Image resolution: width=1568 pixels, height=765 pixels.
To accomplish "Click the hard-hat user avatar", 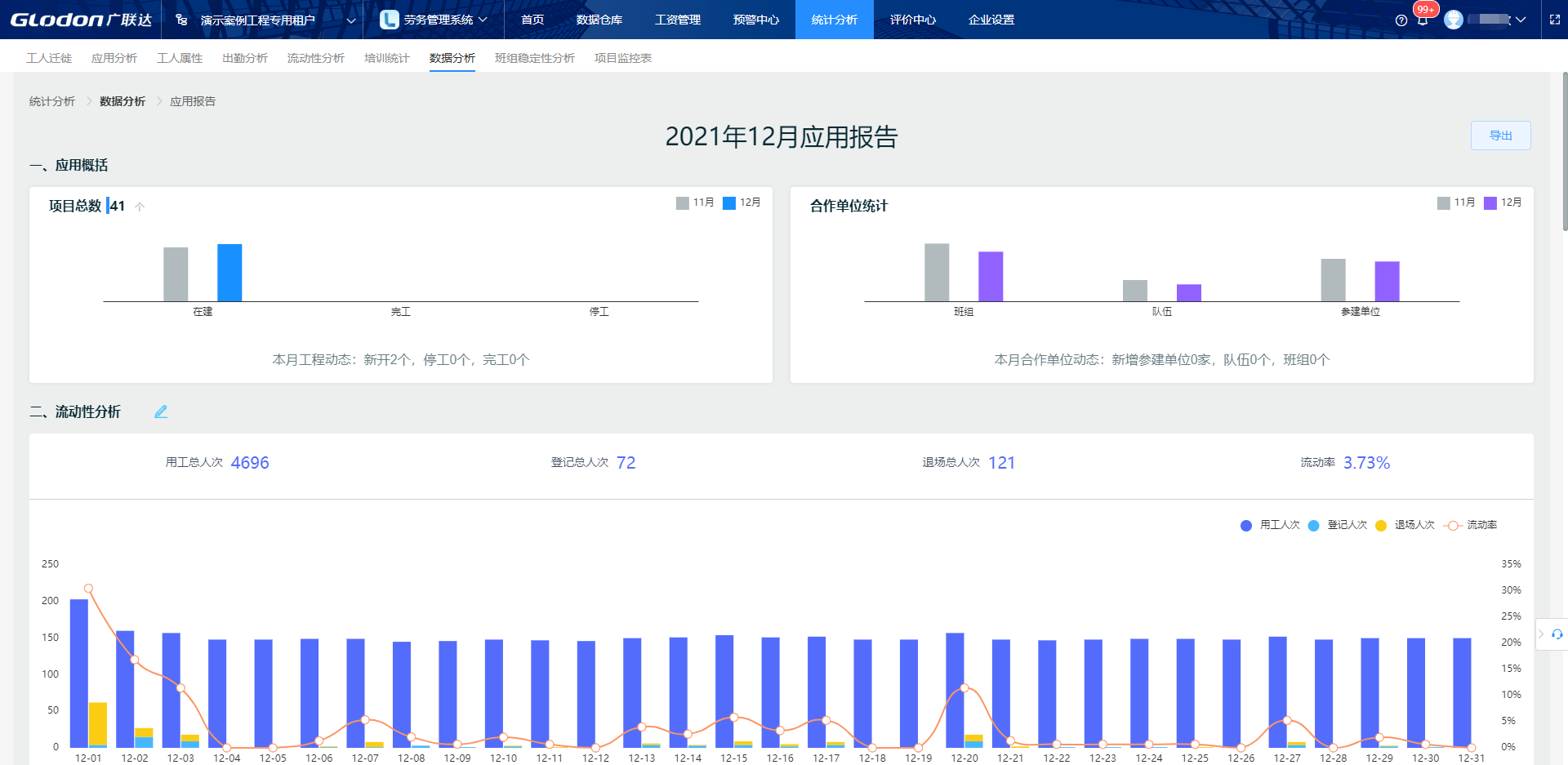I will pos(1454,20).
